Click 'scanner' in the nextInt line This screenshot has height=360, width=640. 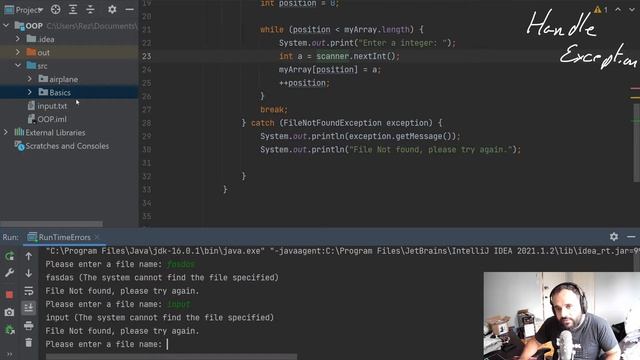[x=333, y=56]
